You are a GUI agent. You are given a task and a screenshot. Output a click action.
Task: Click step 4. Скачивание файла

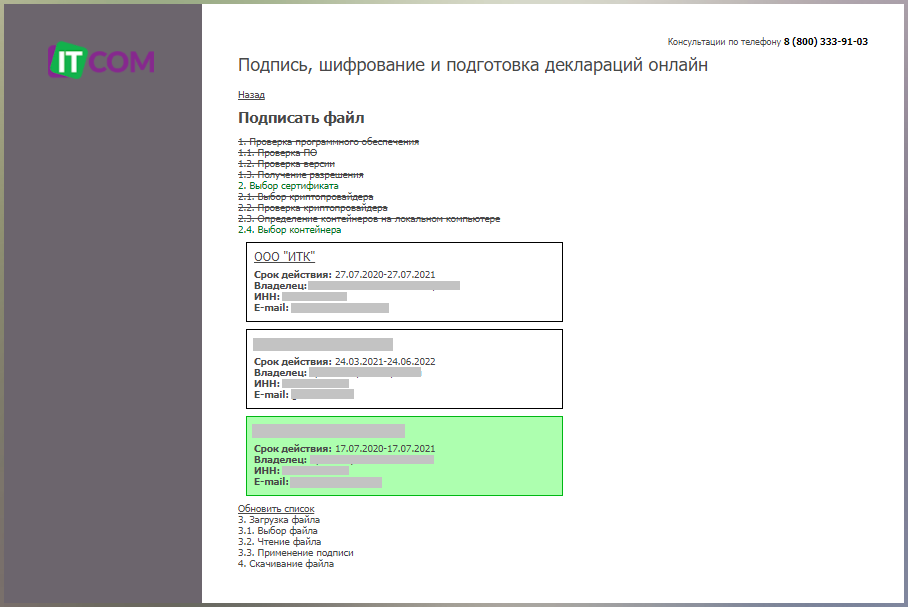click(x=286, y=564)
